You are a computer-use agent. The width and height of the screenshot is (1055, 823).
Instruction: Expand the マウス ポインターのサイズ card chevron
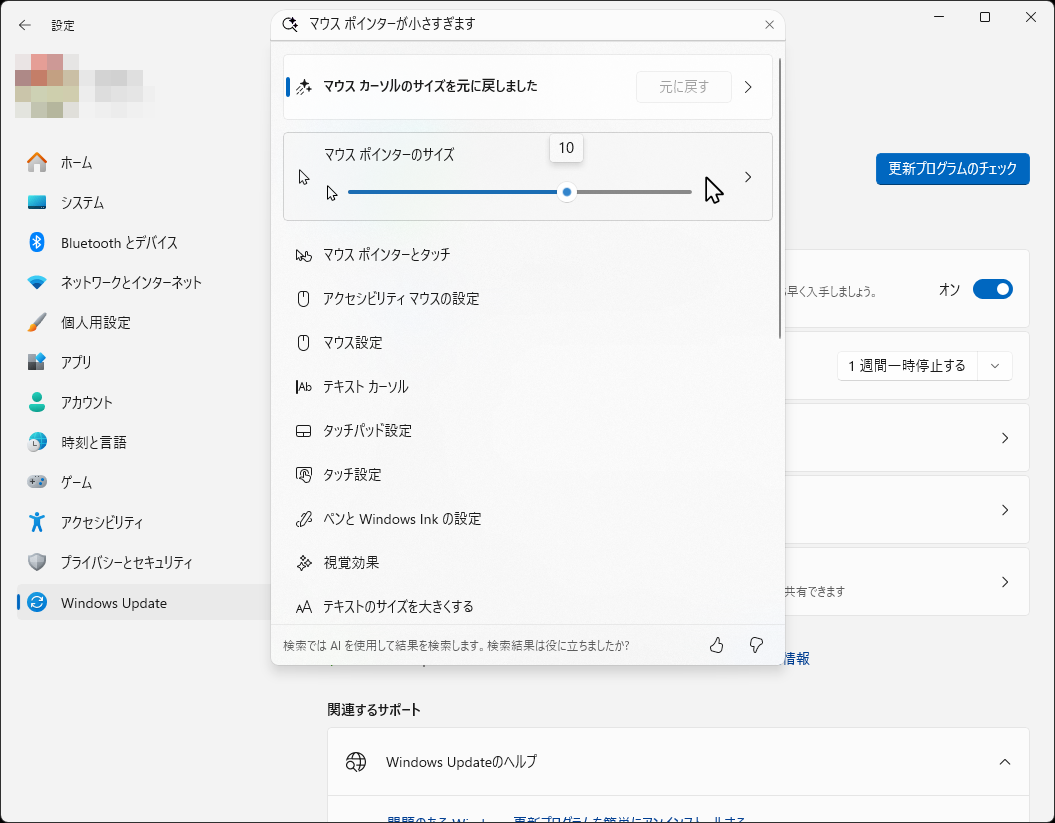(747, 176)
